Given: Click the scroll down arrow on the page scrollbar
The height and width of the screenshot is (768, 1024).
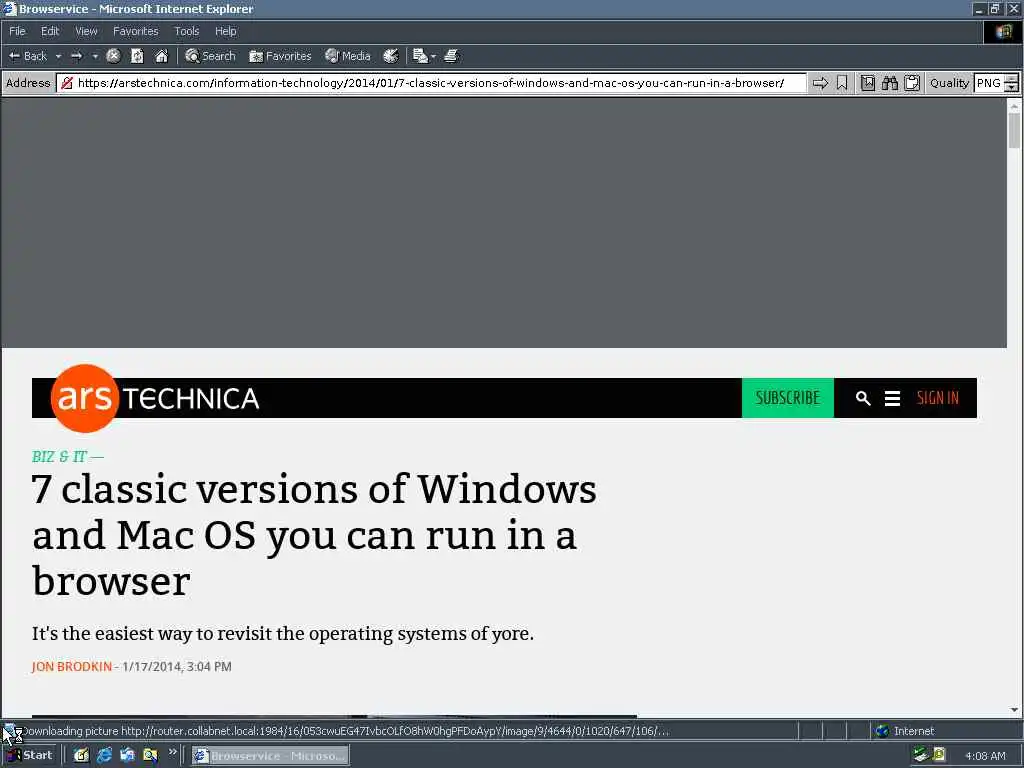Looking at the screenshot, I should 1014,710.
